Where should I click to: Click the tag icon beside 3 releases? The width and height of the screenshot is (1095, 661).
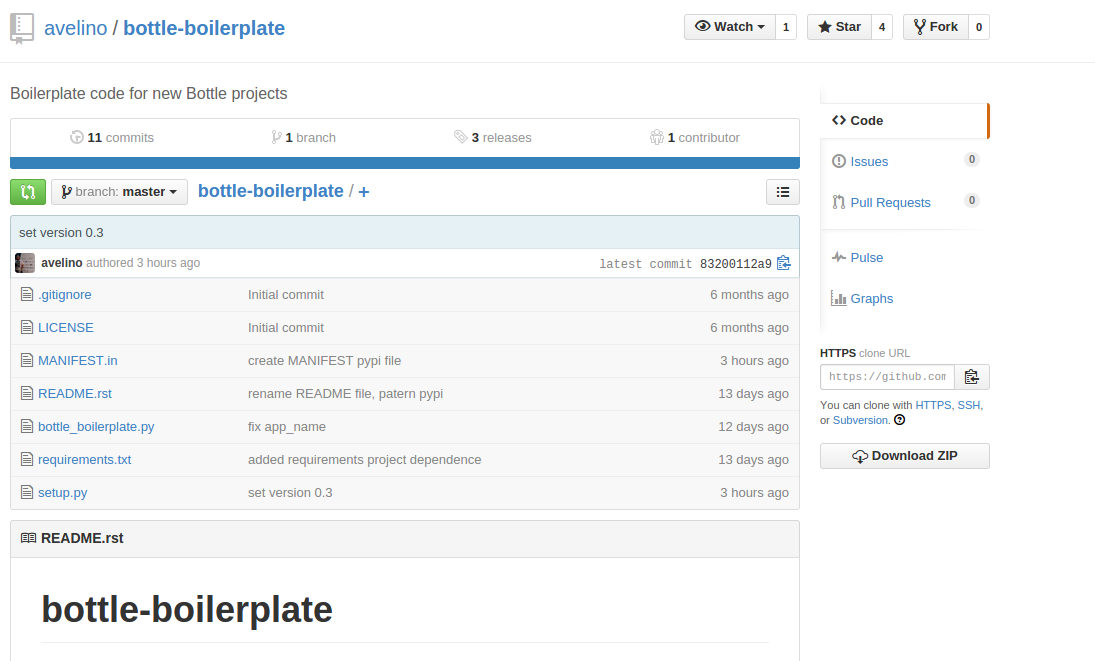tap(461, 138)
